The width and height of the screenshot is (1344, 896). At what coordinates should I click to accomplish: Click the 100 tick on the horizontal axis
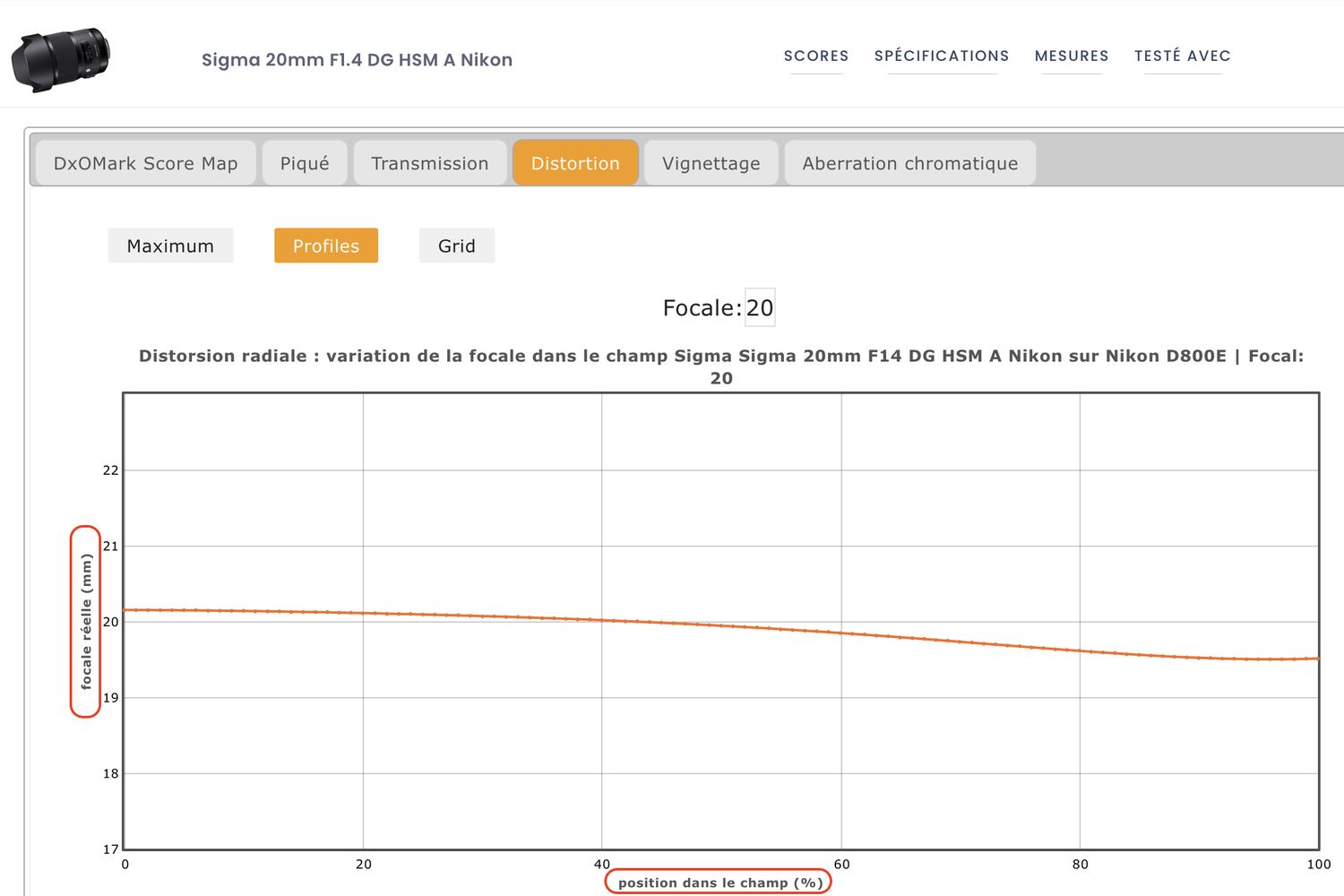click(x=1319, y=865)
